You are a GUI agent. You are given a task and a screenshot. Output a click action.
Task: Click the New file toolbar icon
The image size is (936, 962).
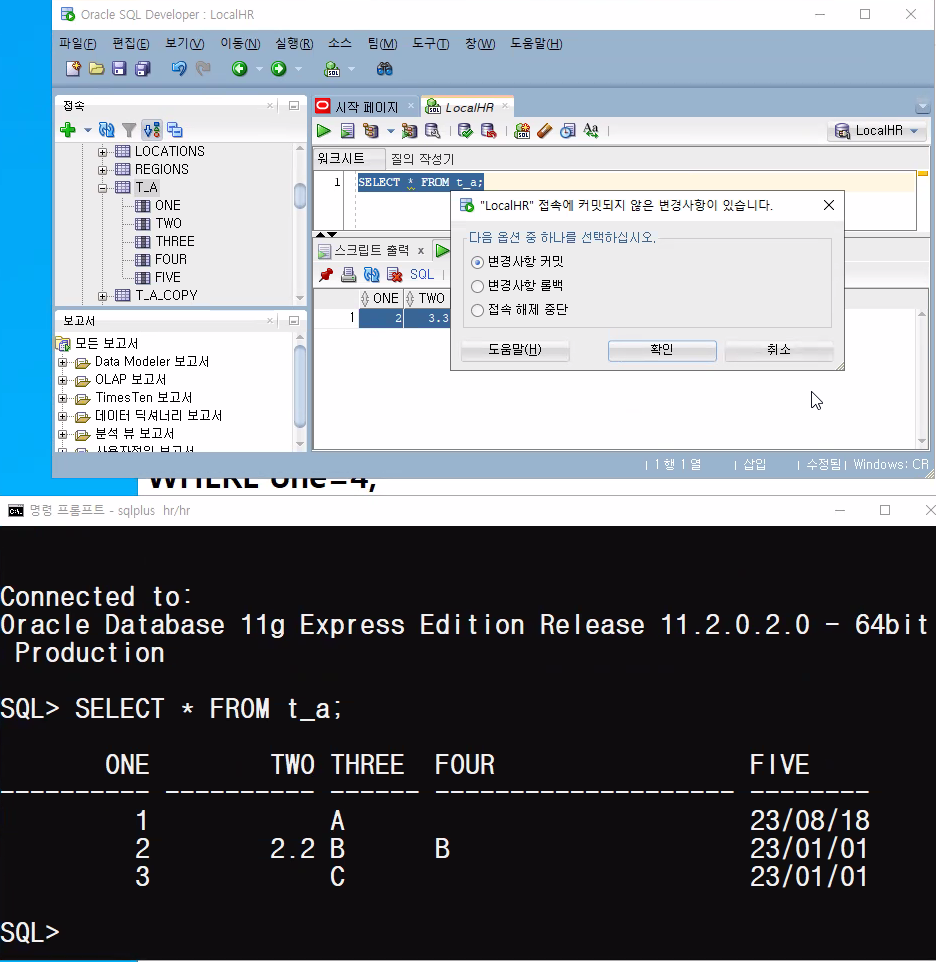(73, 69)
